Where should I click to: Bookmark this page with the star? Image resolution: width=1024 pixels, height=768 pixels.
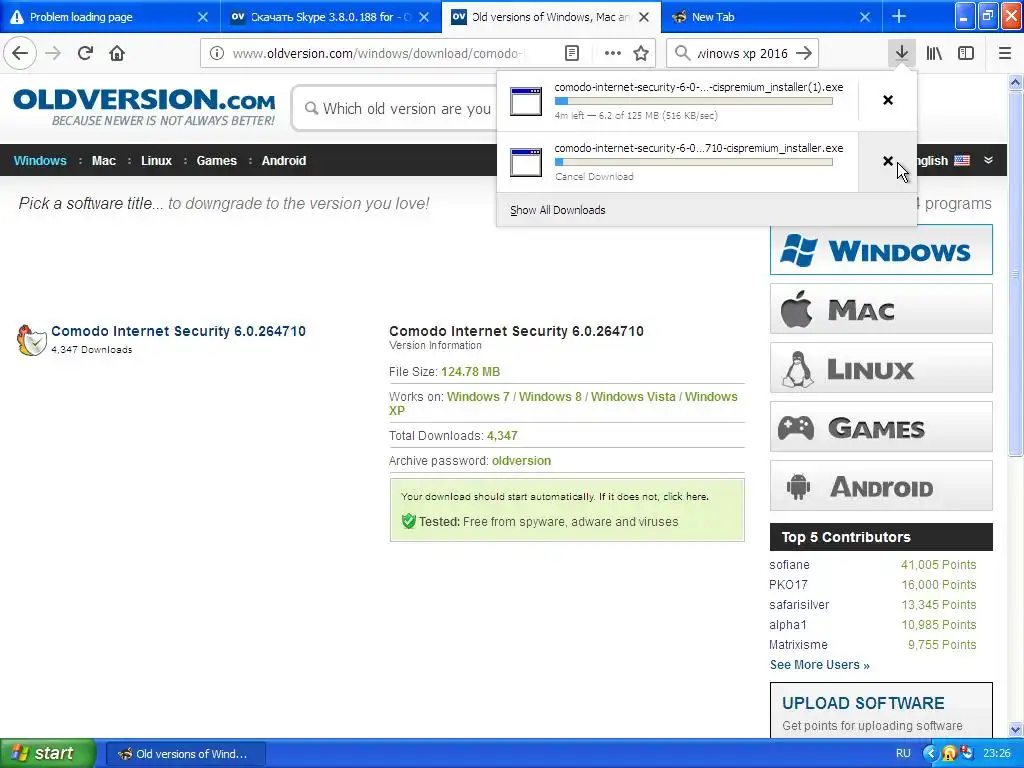(x=641, y=54)
